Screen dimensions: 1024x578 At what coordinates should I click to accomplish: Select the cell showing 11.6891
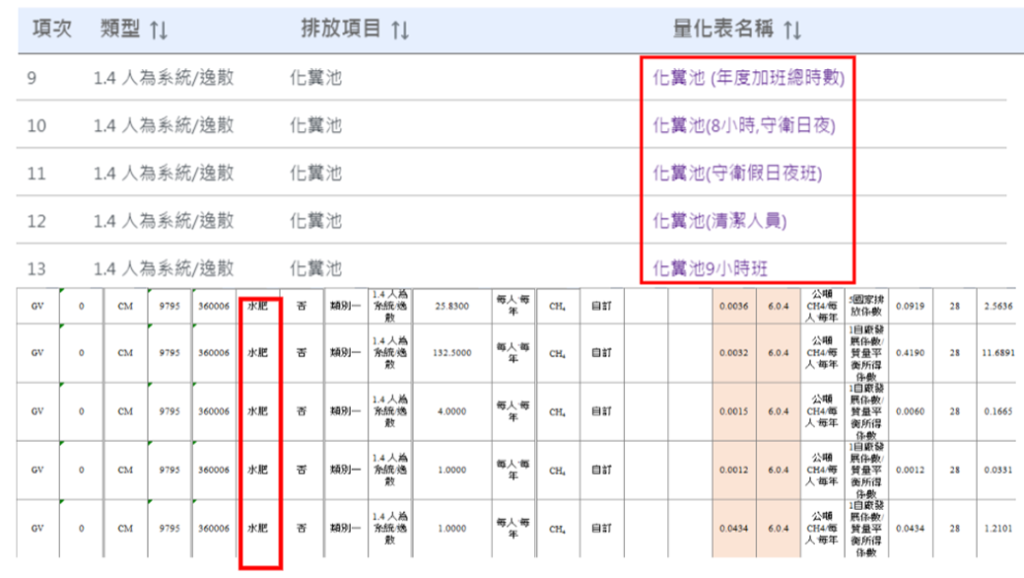(999, 352)
